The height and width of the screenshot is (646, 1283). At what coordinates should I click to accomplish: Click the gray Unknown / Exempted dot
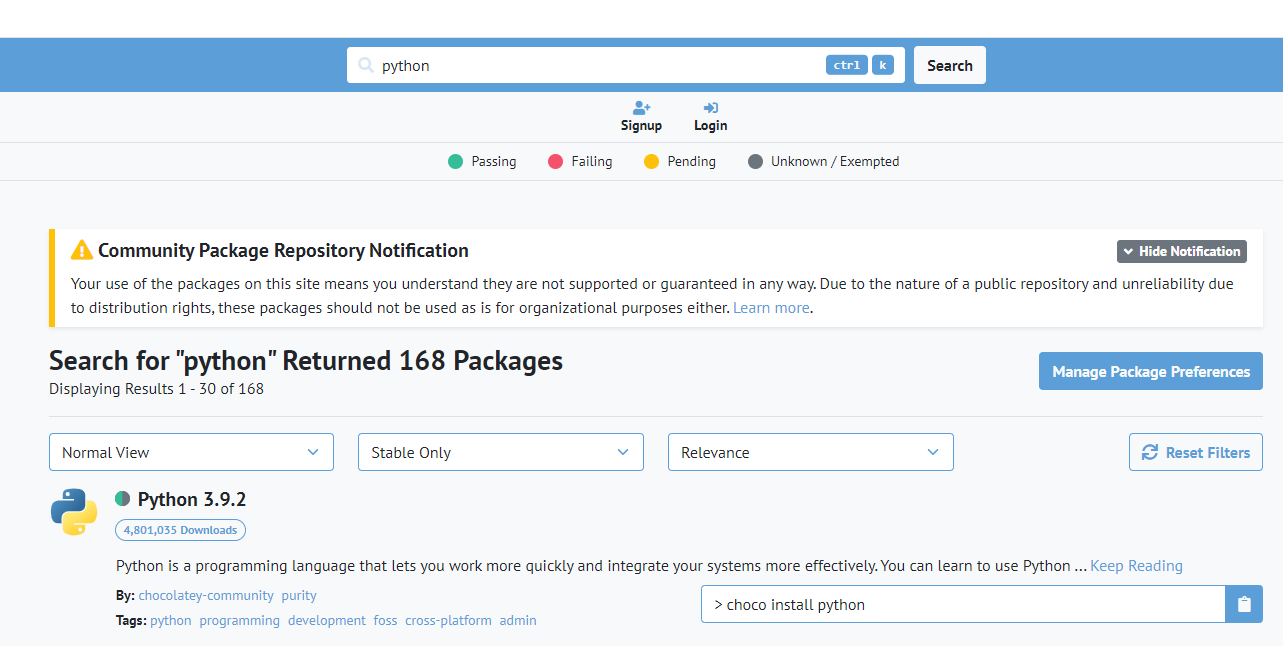[755, 161]
